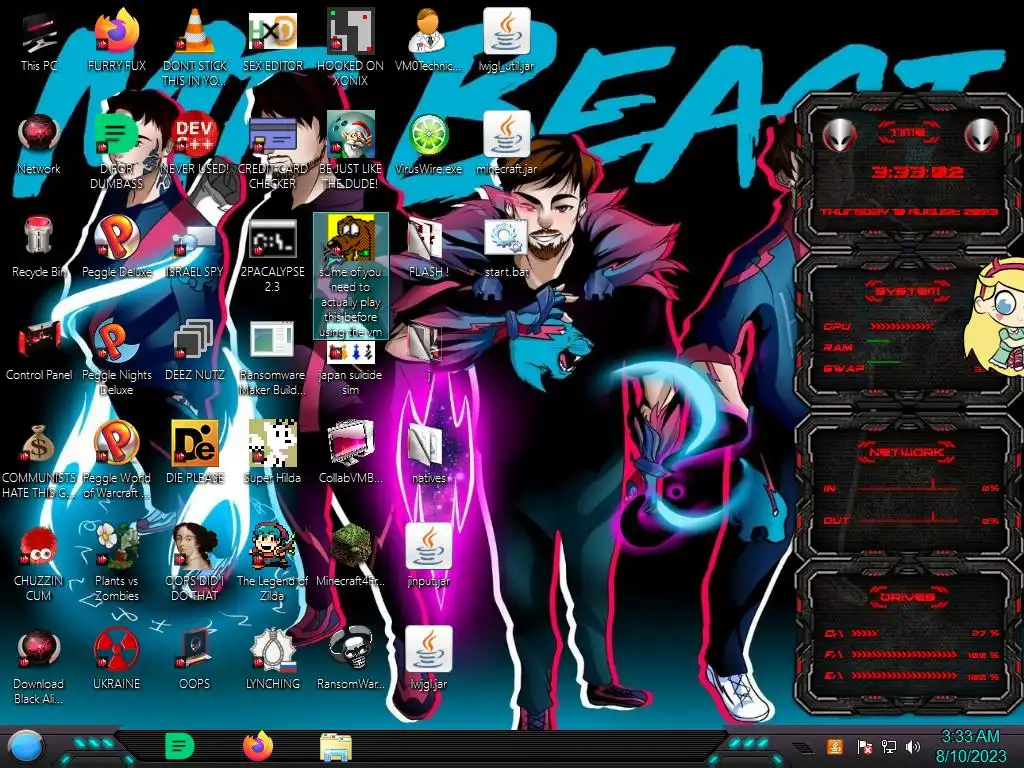Viewport: 1024px width, 768px height.
Task: Open the Peggle Deluxe shortcut
Action: click(117, 237)
